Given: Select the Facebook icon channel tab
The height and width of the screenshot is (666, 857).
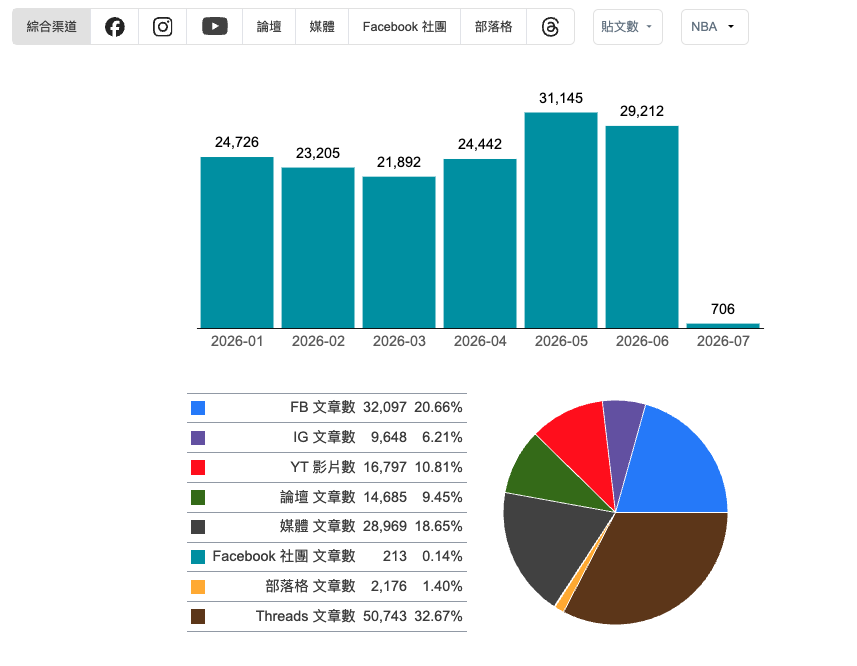Looking at the screenshot, I should click(x=114, y=27).
